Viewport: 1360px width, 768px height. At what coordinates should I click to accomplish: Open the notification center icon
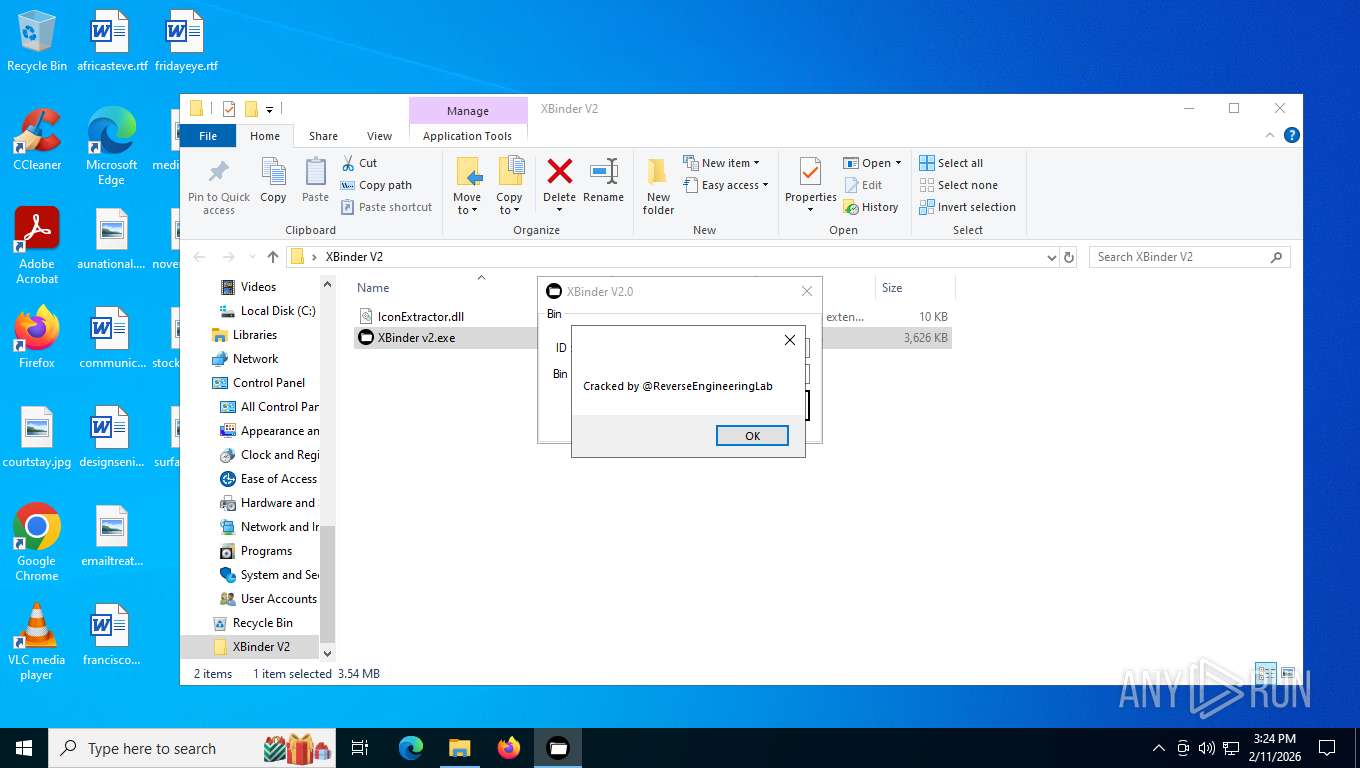pos(1327,748)
